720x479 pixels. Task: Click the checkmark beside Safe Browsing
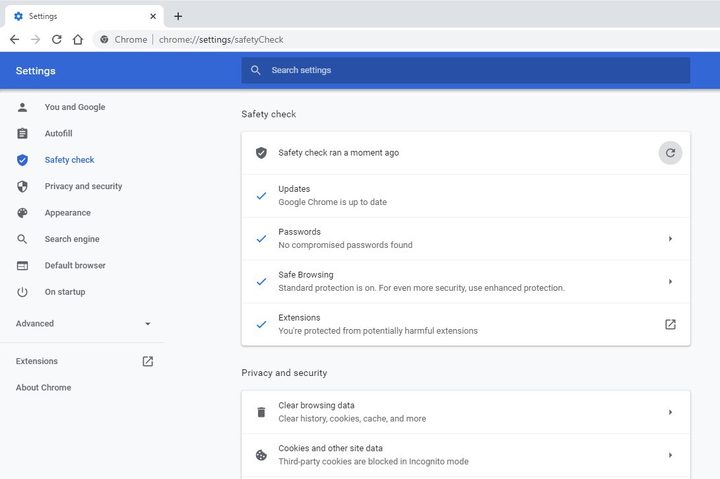click(261, 282)
